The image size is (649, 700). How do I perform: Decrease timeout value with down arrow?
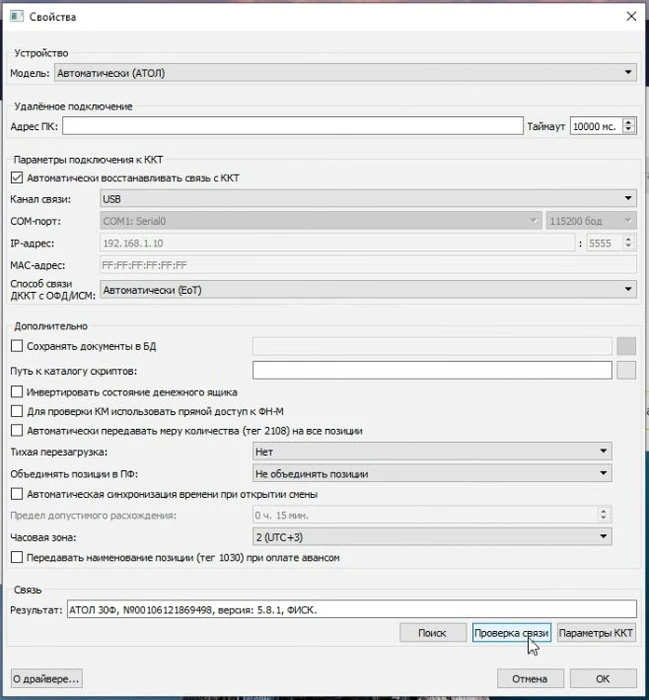(628, 131)
